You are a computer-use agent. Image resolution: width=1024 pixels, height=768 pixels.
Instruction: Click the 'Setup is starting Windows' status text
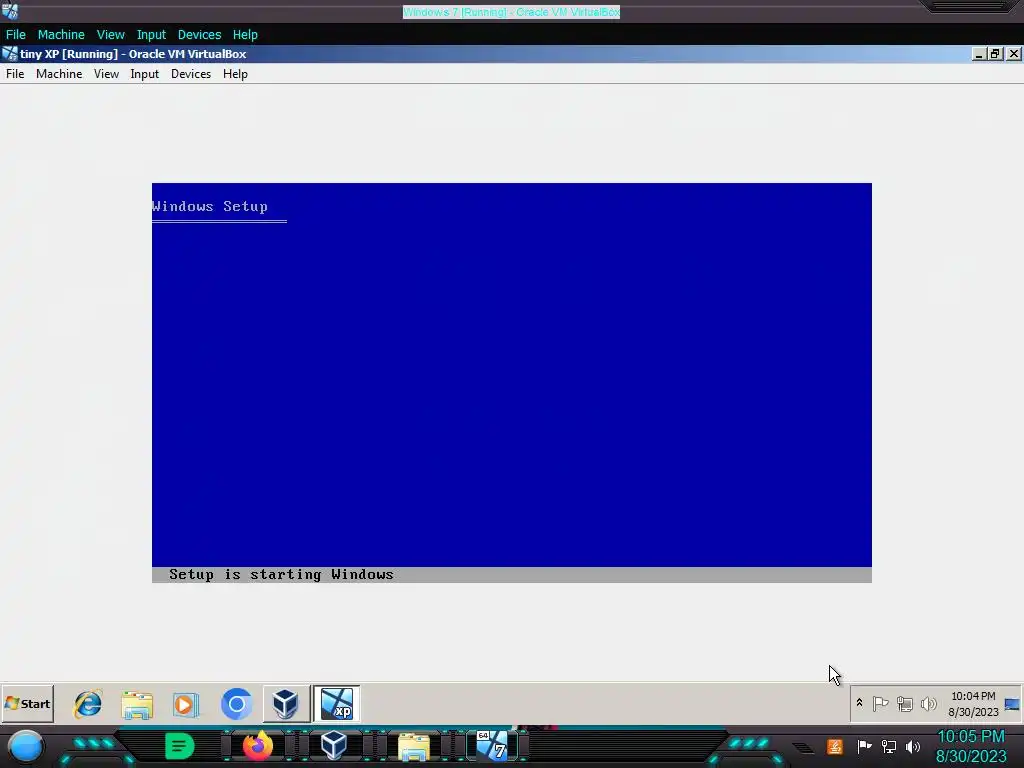coord(281,575)
